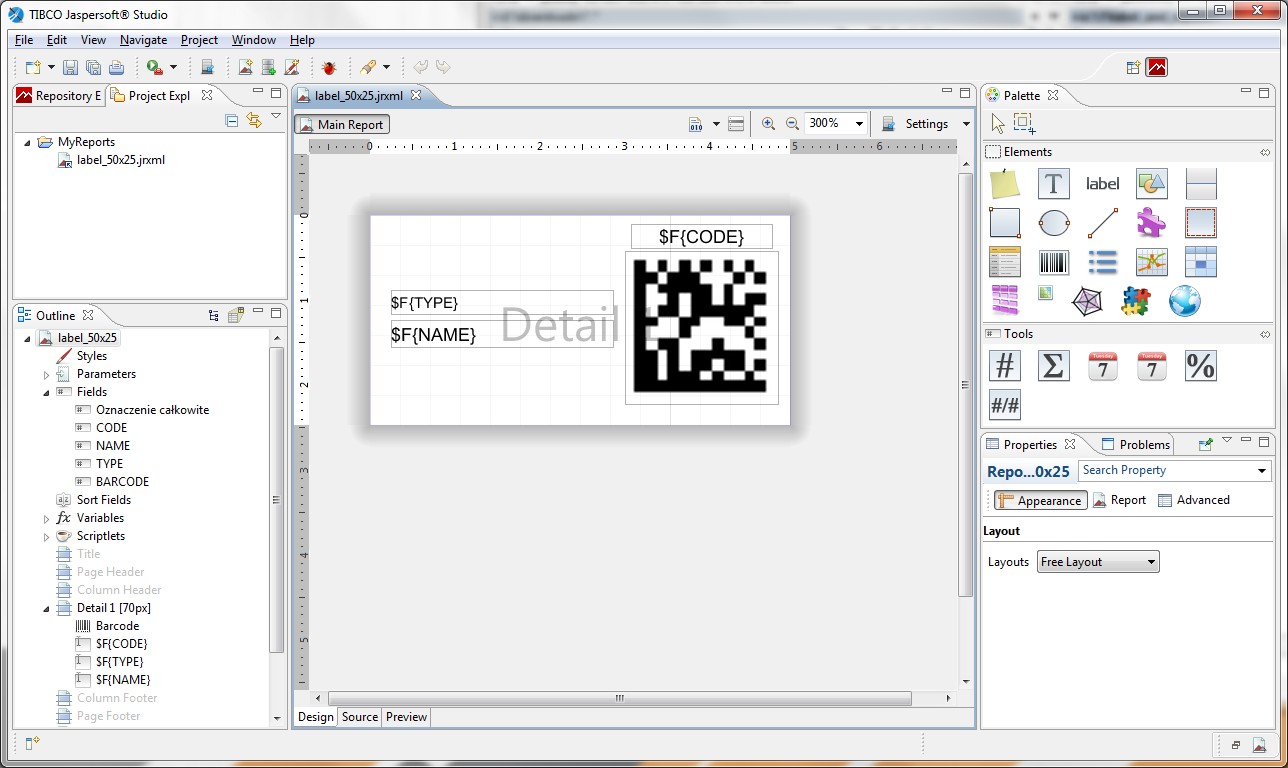The height and width of the screenshot is (768, 1288).
Task: Select the Barcode element in the palette
Action: coord(1053,262)
